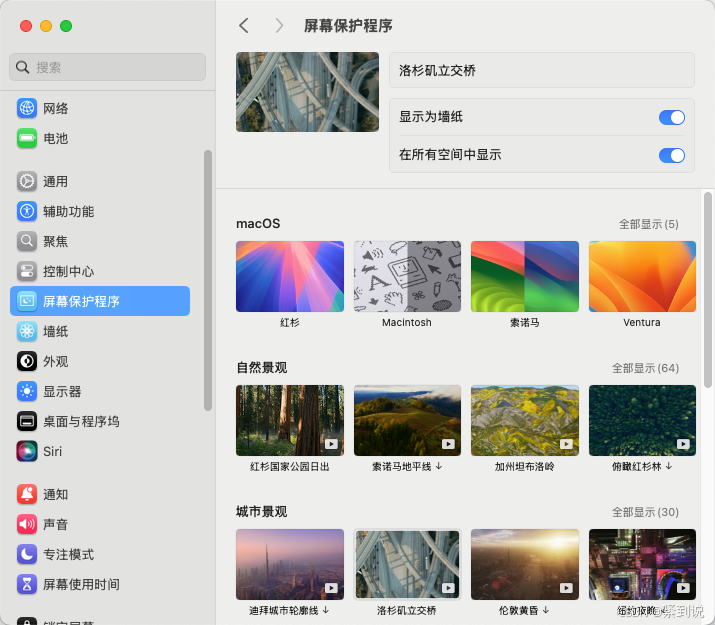This screenshot has width=715, height=625.
Task: Go back with the left chevron
Action: pos(244,26)
